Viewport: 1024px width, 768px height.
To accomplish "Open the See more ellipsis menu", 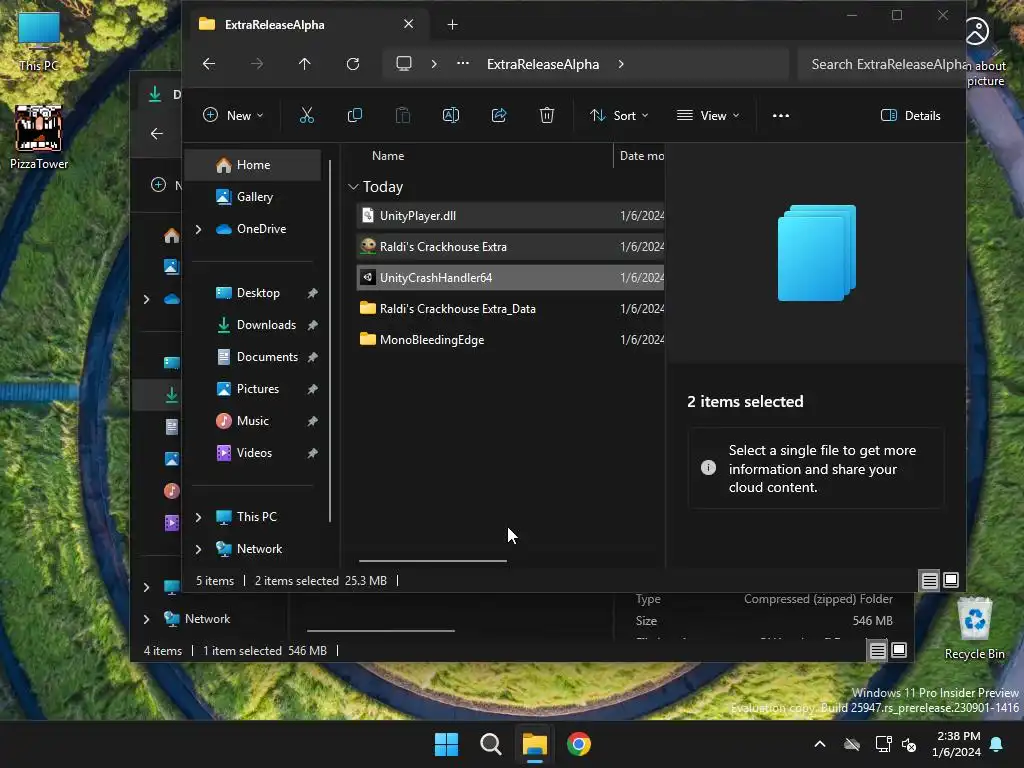I will click(780, 116).
